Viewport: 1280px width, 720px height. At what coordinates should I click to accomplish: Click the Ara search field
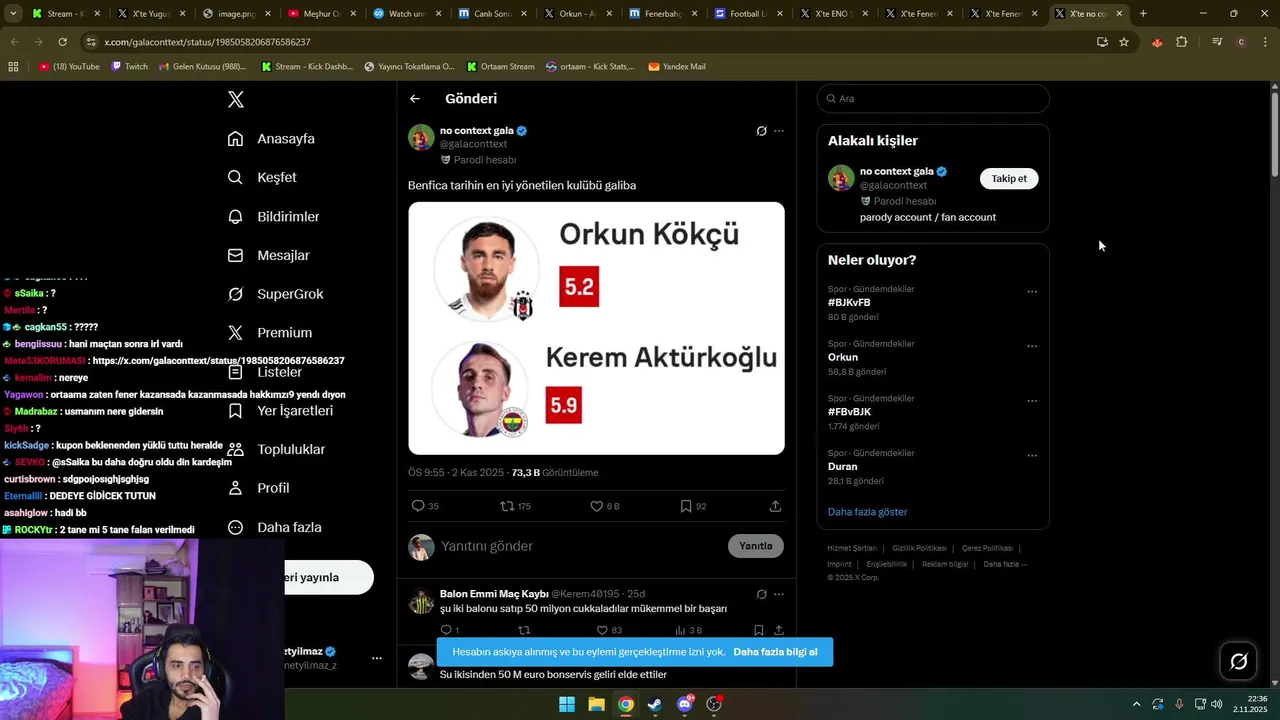tap(933, 99)
